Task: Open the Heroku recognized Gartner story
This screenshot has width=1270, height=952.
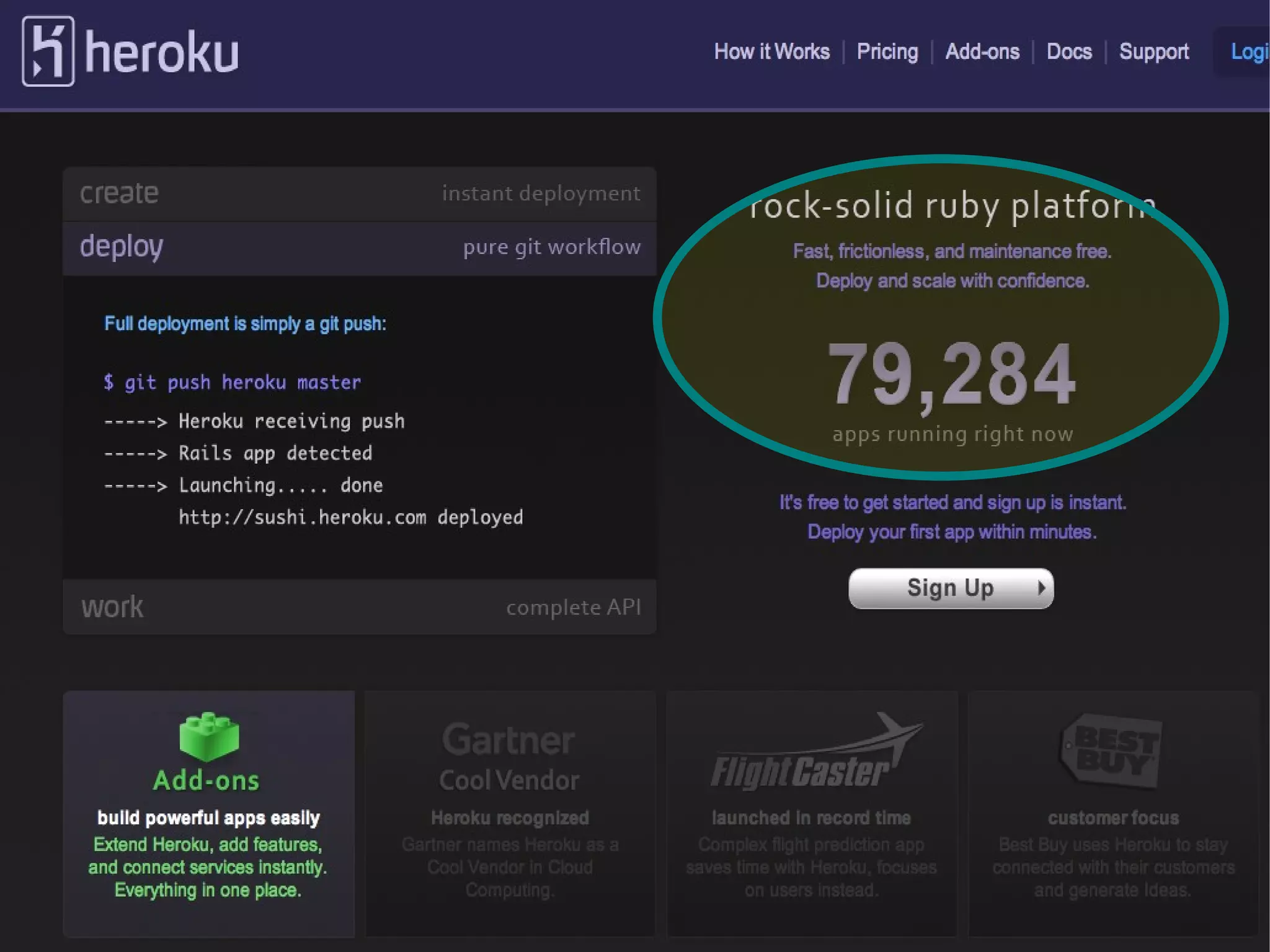Action: (x=510, y=818)
